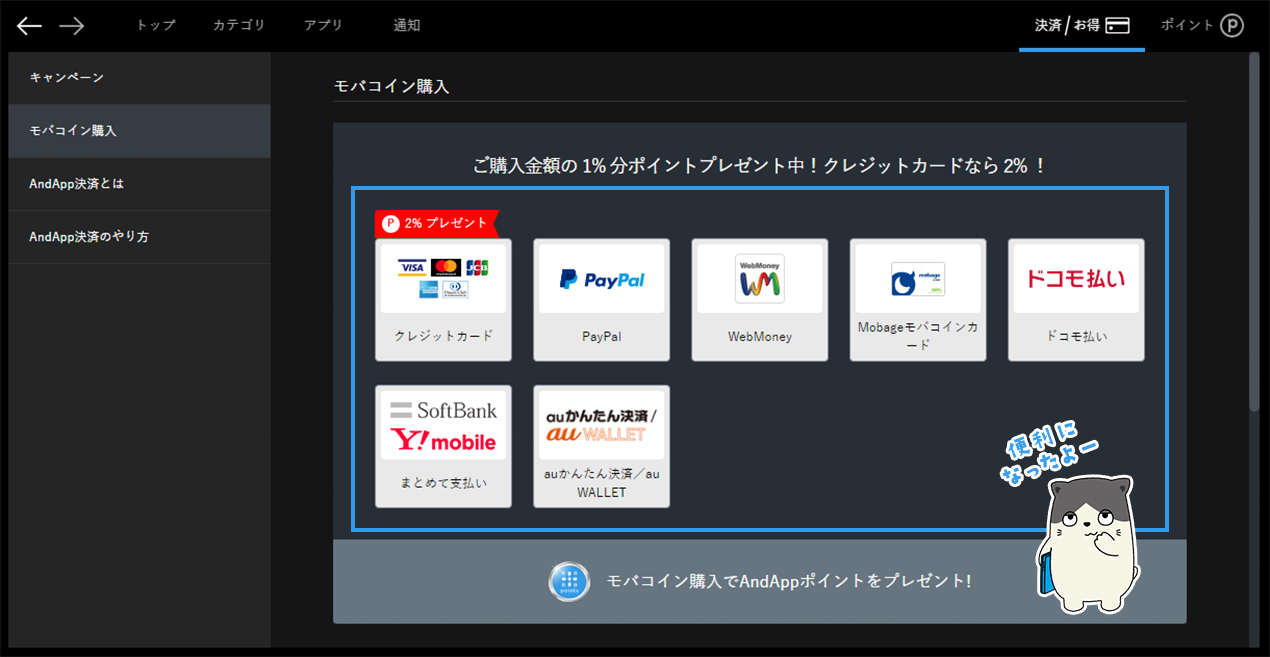
Task: Click the forward arrow navigation icon
Action: point(71,26)
